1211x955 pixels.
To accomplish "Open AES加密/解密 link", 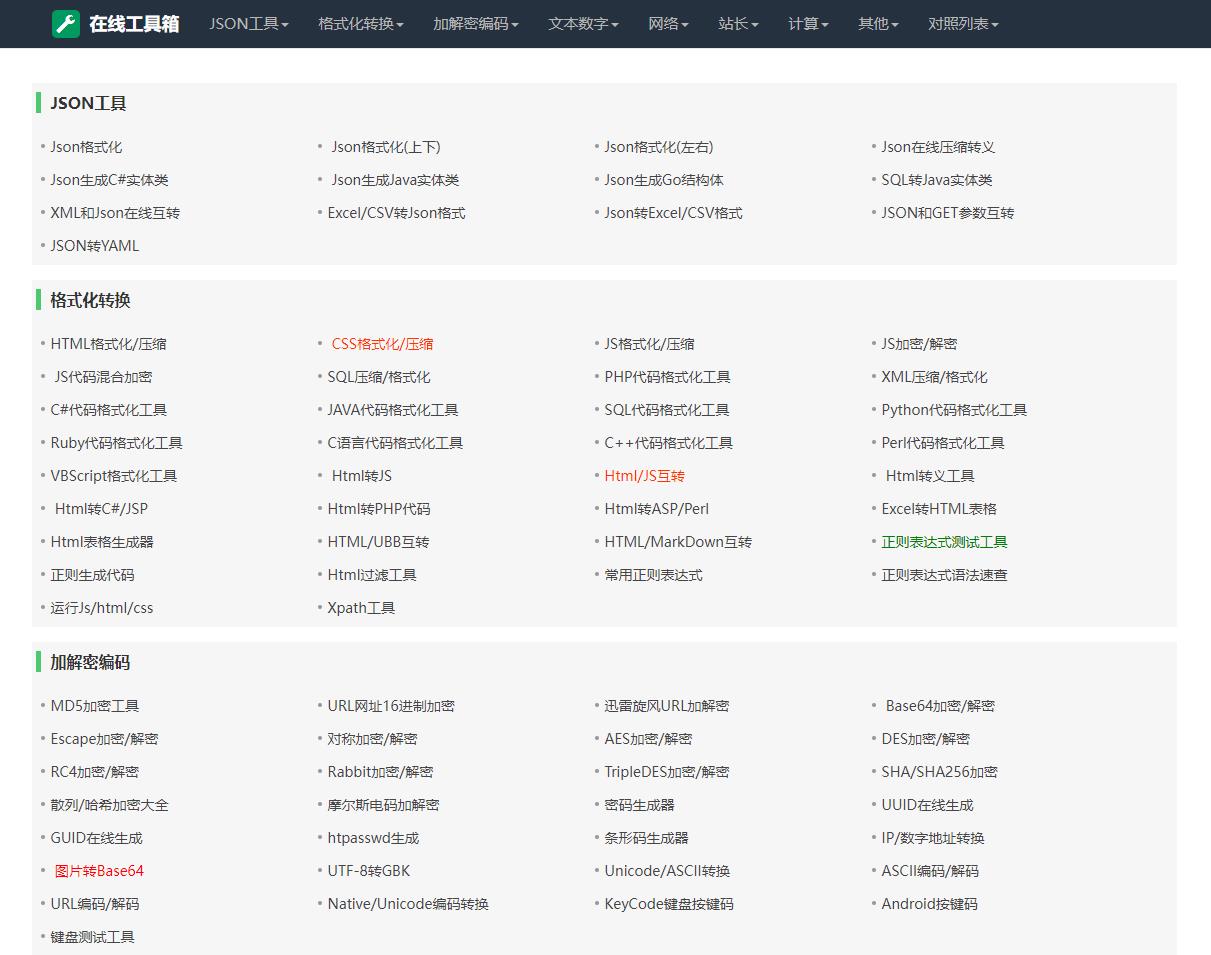I will tap(648, 739).
